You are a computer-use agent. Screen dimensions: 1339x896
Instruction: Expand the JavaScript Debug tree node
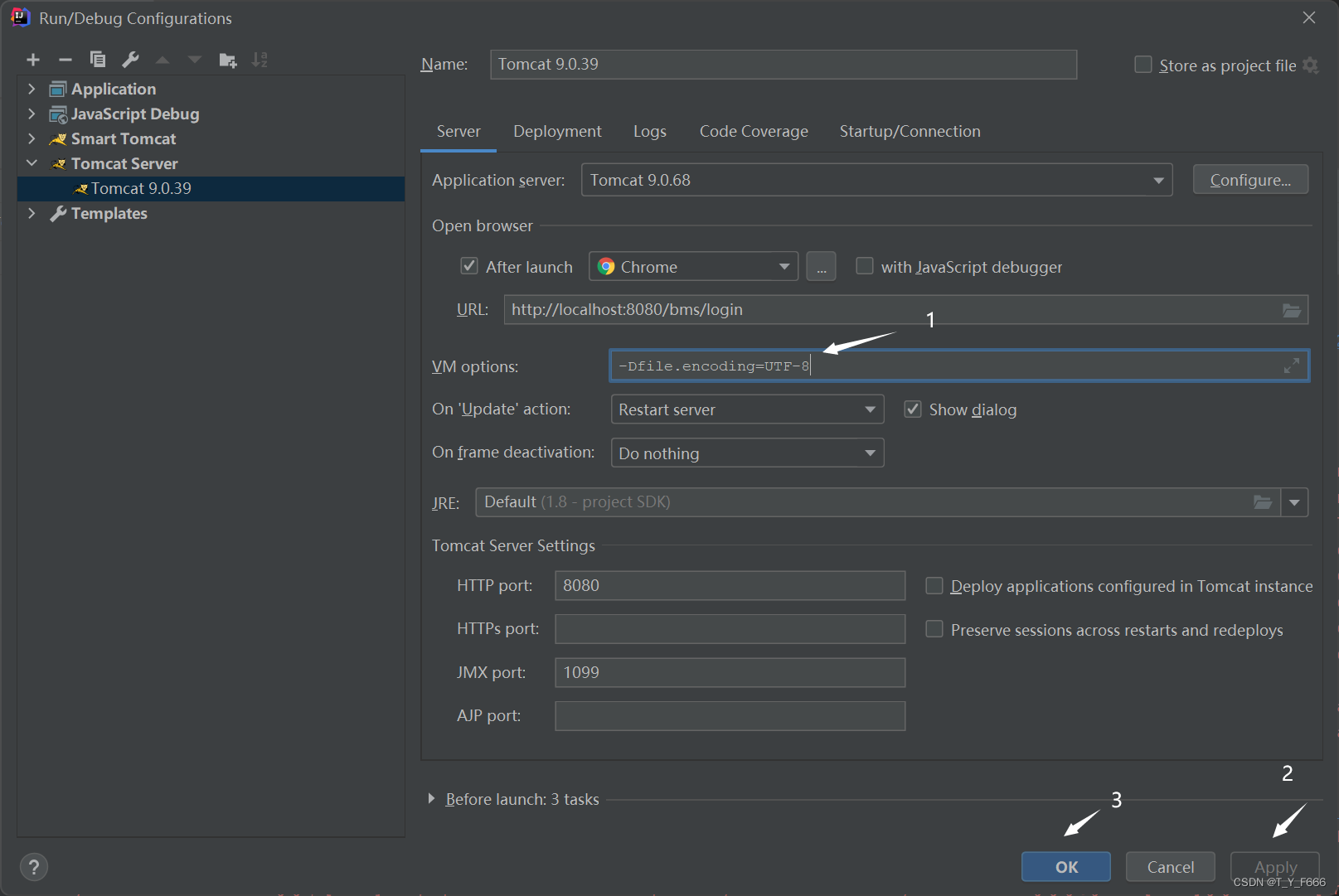(x=32, y=114)
